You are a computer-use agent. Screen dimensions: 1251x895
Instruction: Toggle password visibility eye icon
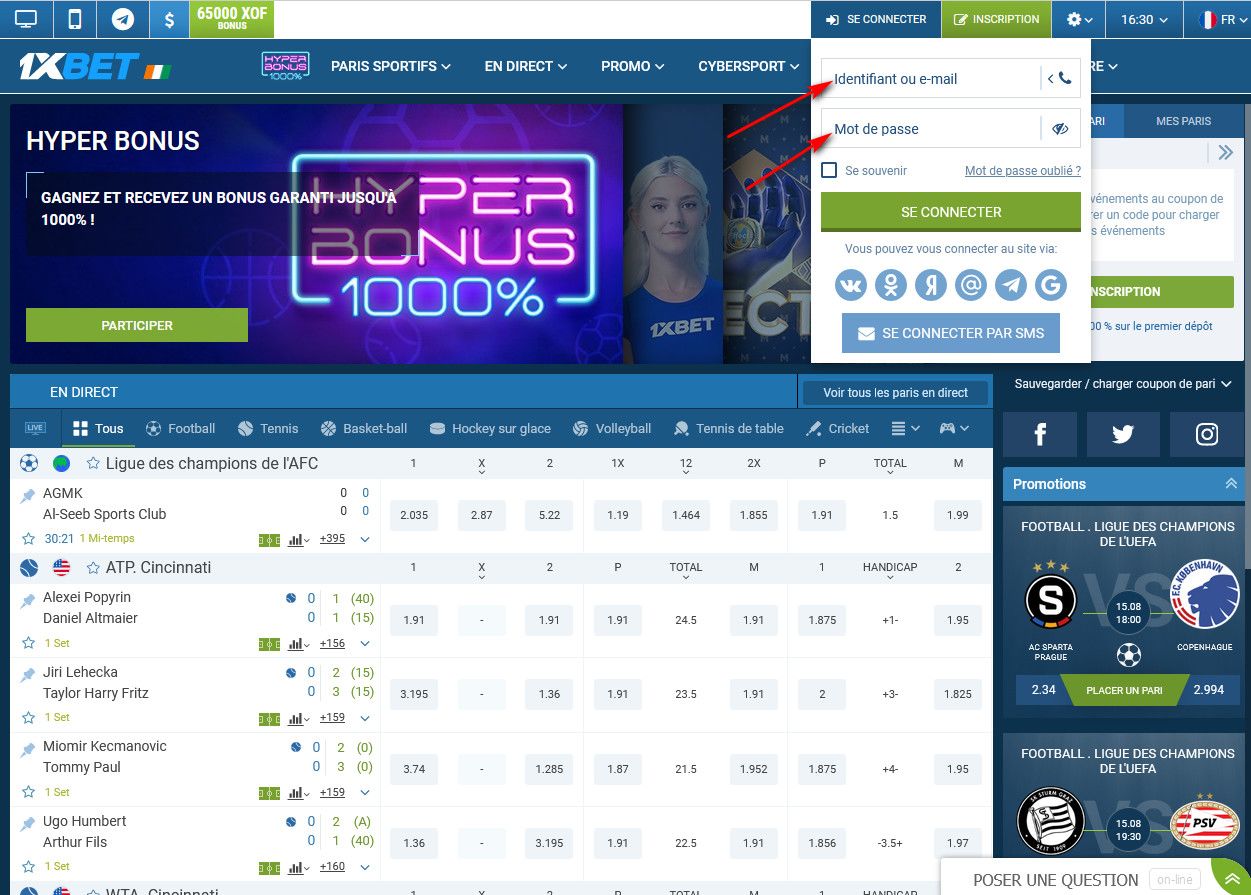click(1061, 128)
